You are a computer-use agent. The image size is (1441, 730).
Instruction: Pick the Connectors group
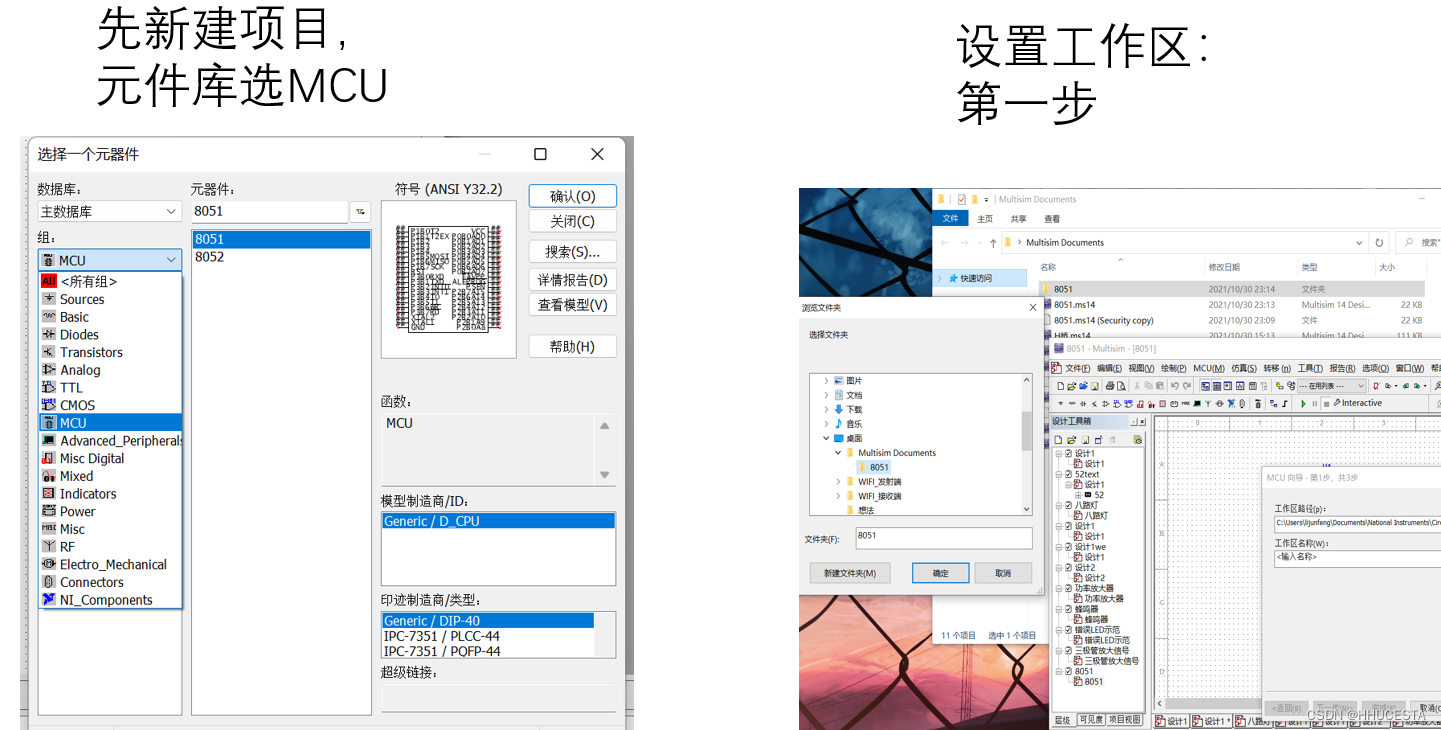click(x=110, y=582)
